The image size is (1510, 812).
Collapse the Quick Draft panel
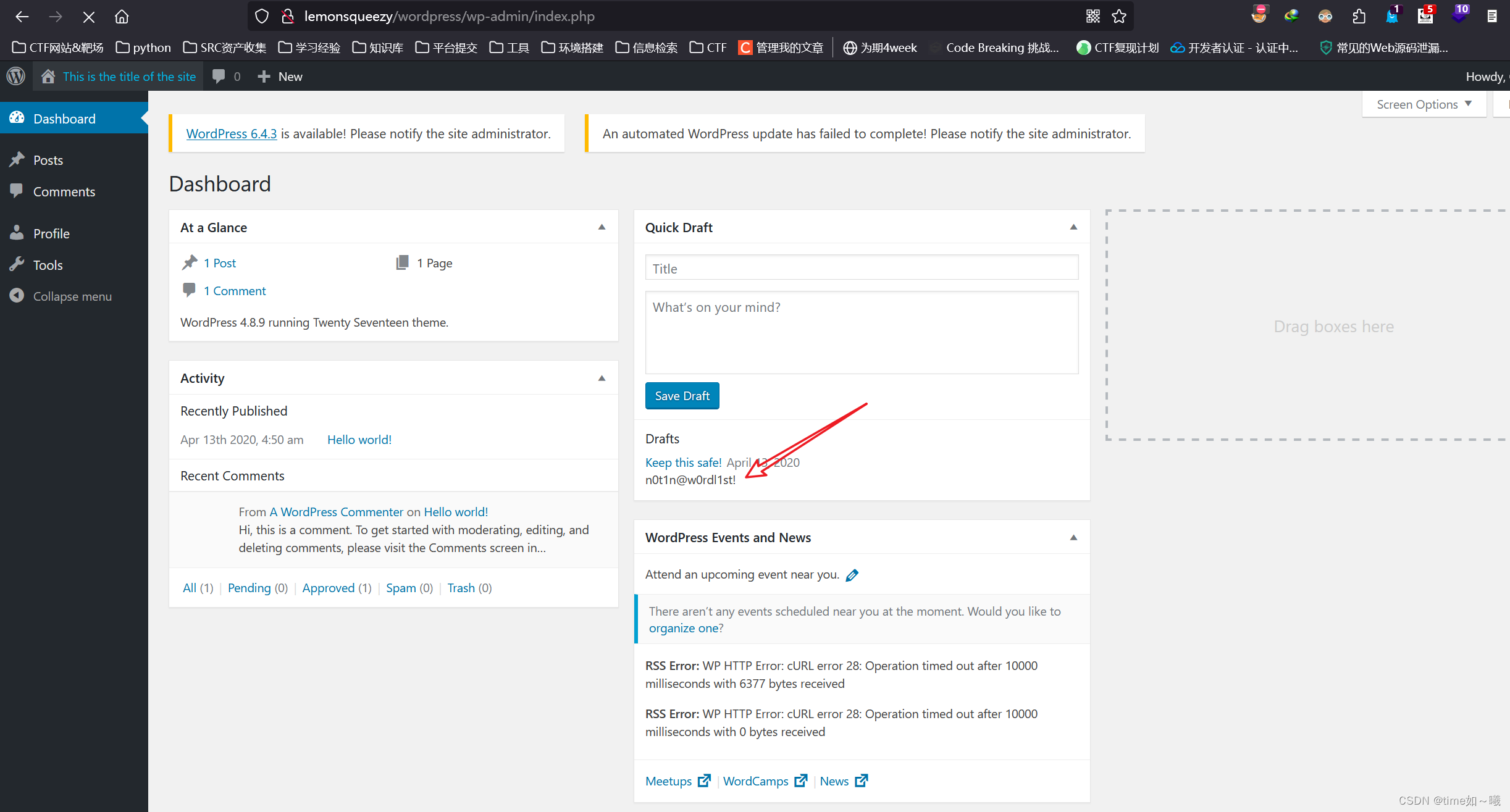(1073, 227)
